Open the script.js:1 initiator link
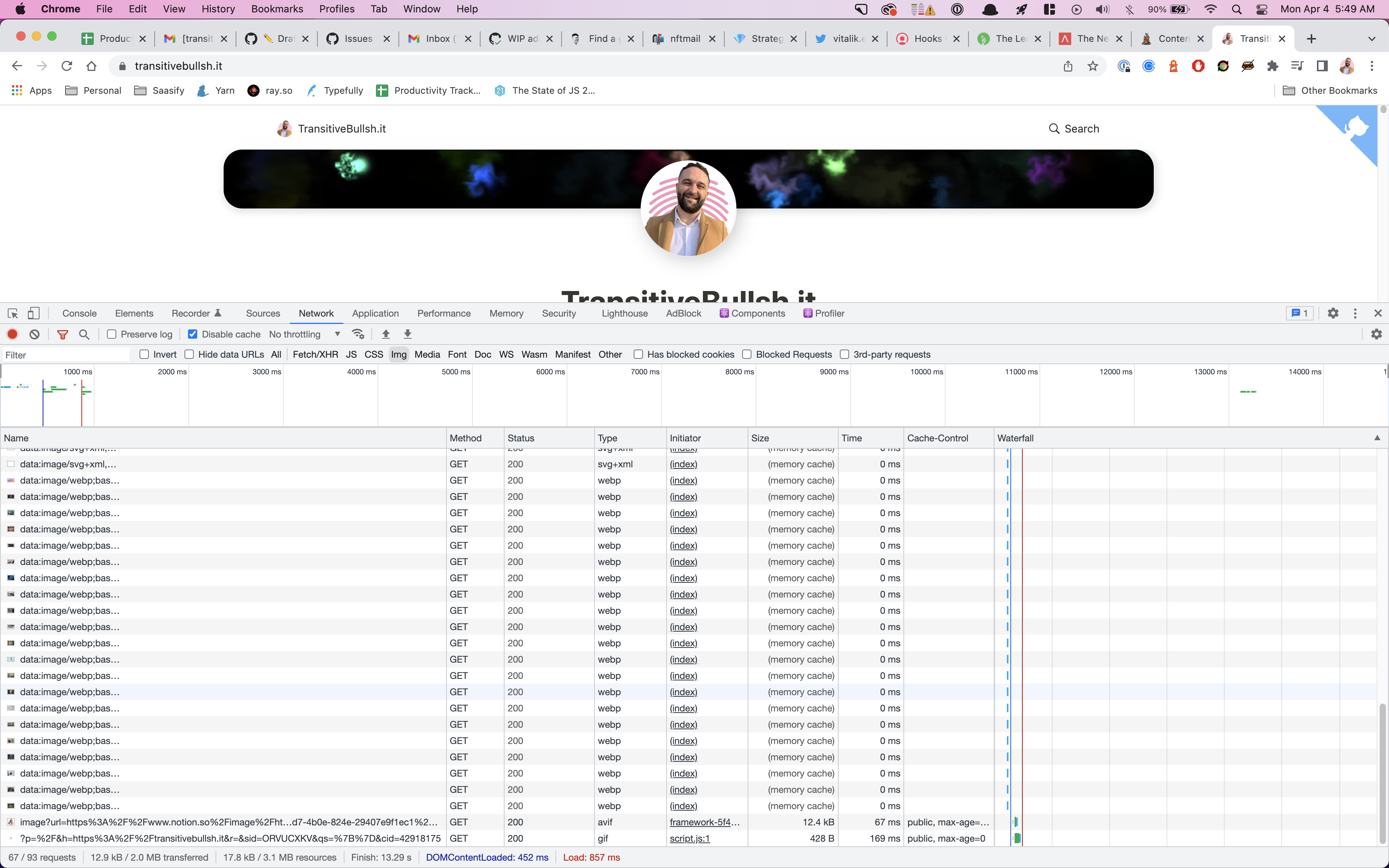1389x868 pixels. [x=690, y=838]
